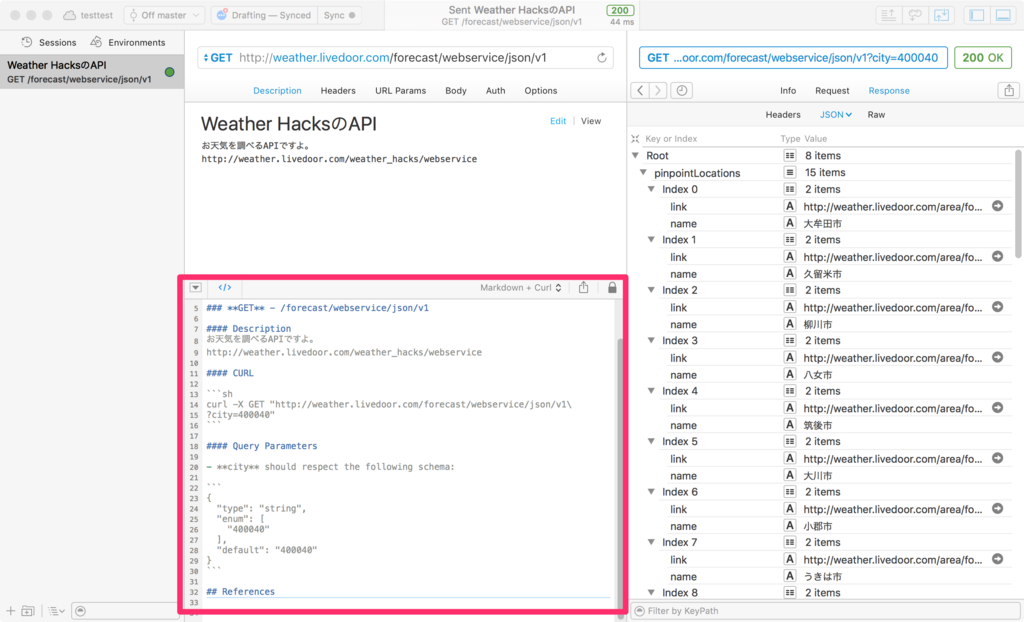Switch to the Sessions tab
Image resolution: width=1024 pixels, height=622 pixels.
click(49, 42)
